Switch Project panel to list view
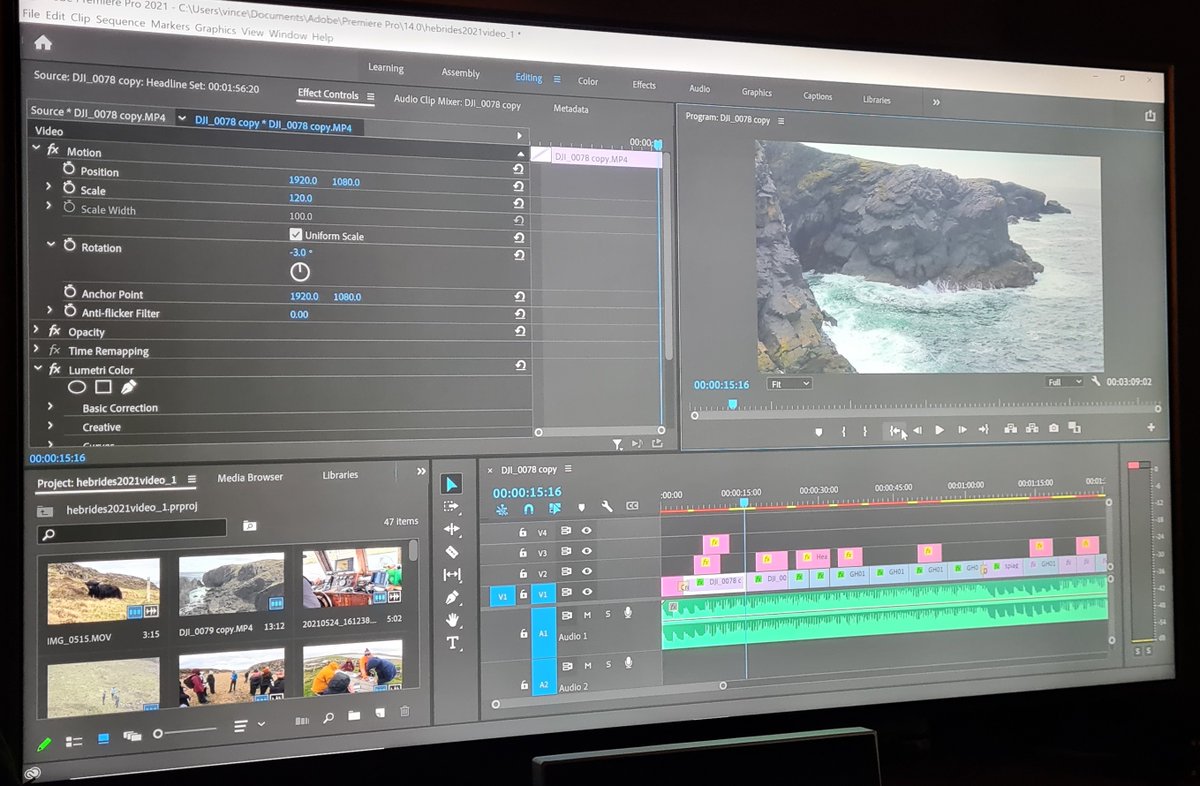1200x786 pixels. click(x=74, y=741)
